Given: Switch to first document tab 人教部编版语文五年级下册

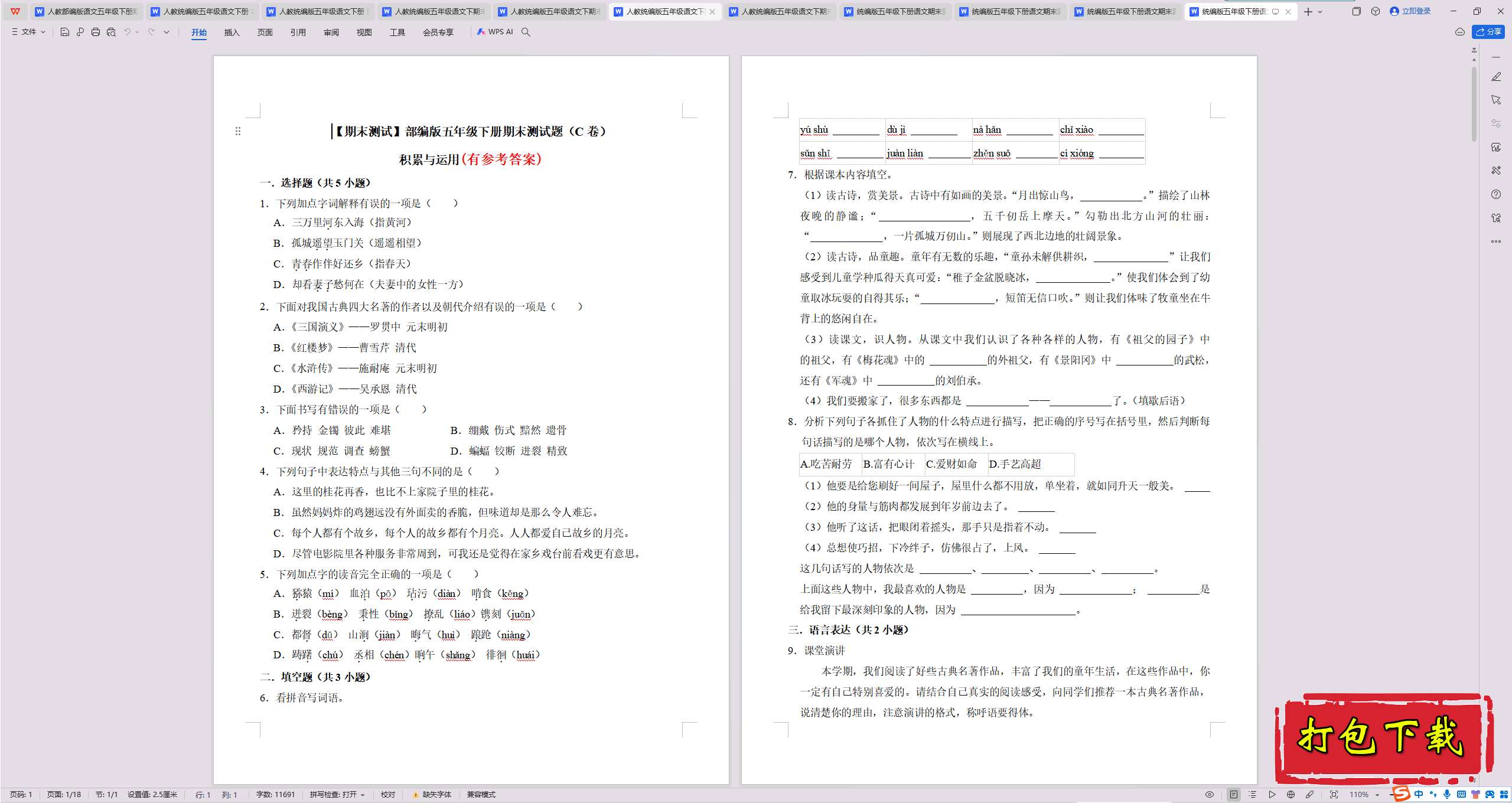Looking at the screenshot, I should 86,11.
